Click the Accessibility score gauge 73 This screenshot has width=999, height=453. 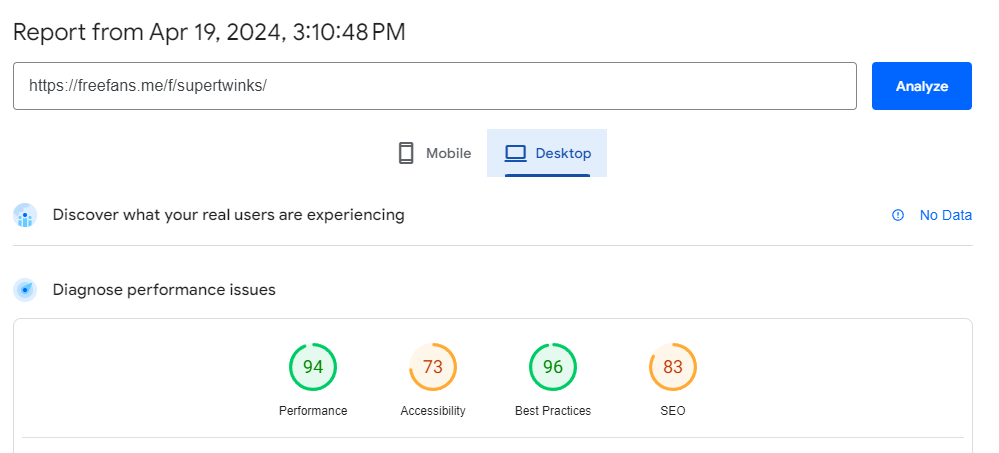433,367
